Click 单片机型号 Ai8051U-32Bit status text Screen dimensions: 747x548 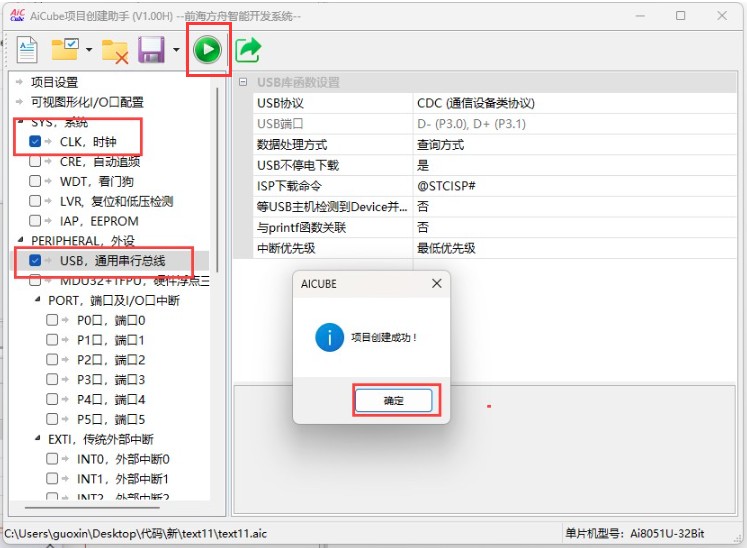635,533
